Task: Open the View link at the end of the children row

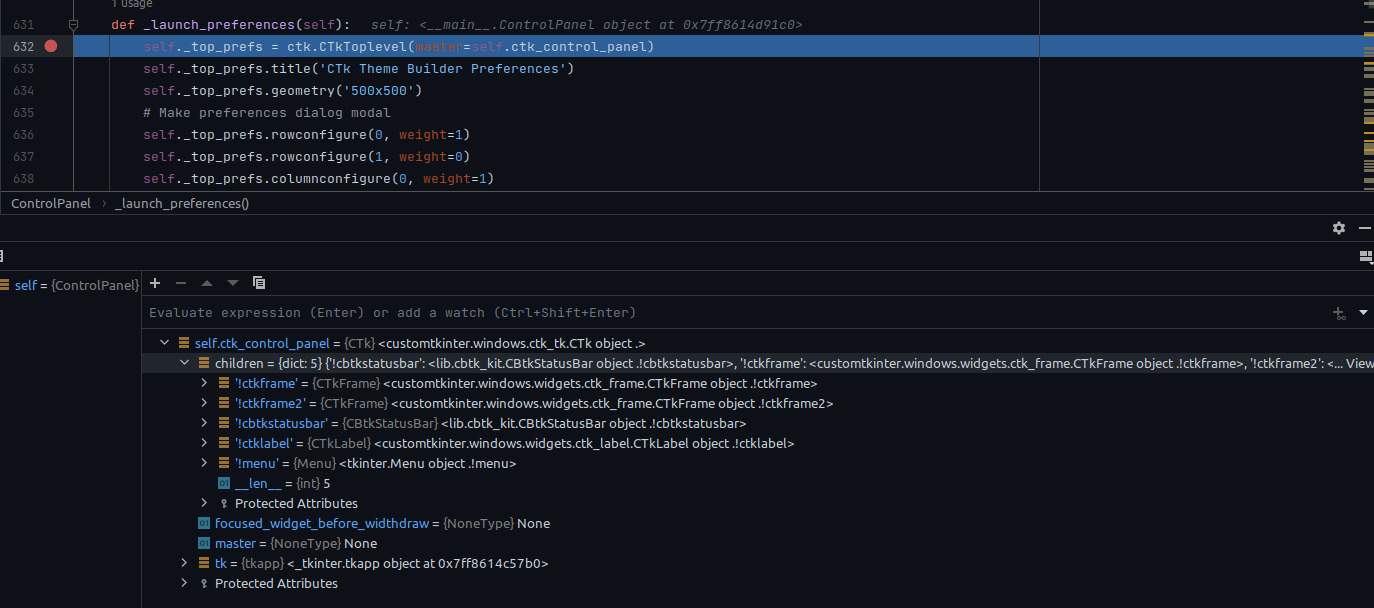Action: [1362, 363]
